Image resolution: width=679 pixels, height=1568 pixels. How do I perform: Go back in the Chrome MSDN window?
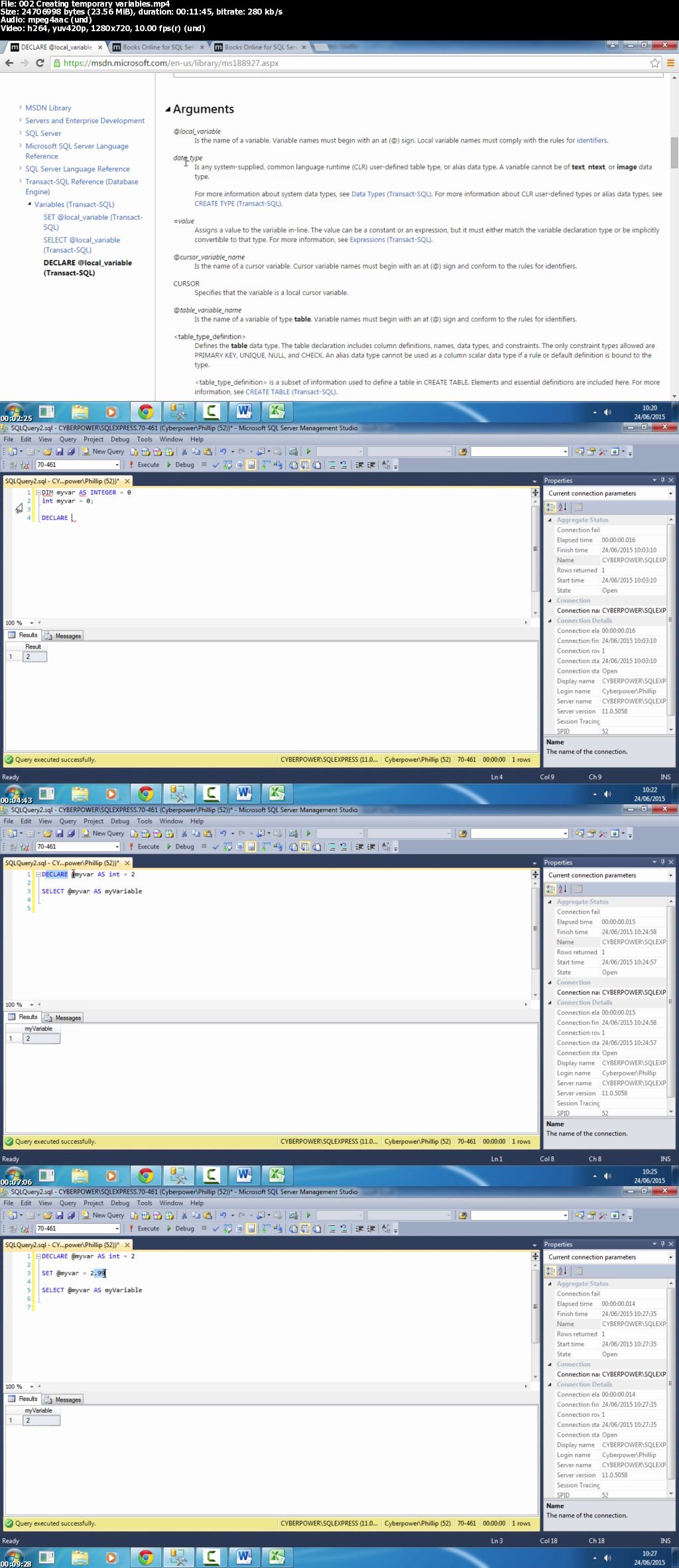(x=9, y=63)
